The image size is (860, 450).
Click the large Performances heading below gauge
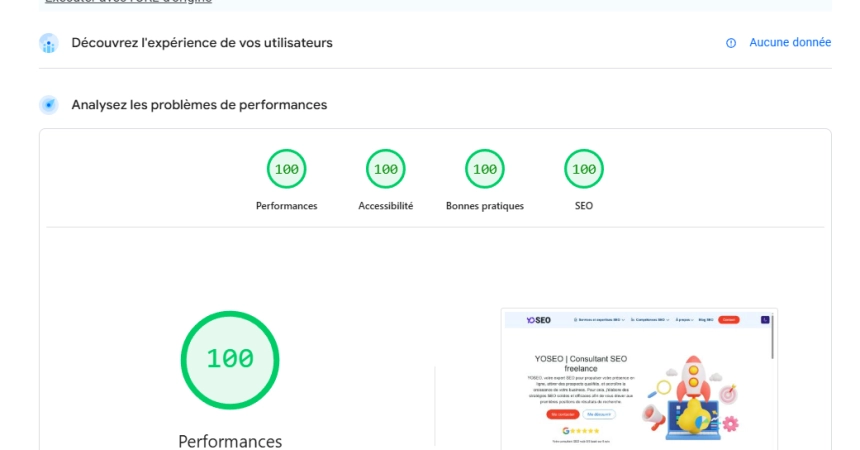pos(230,441)
